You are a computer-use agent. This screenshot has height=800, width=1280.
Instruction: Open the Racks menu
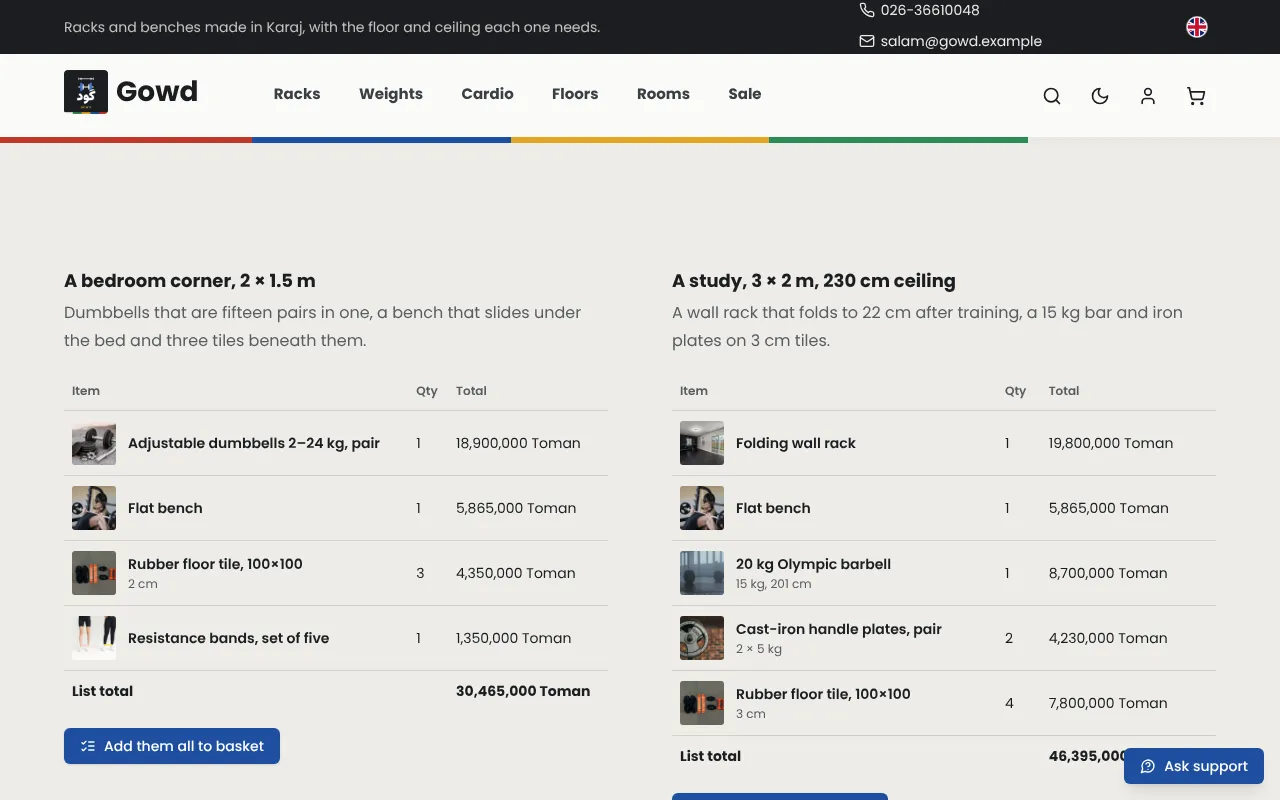pos(297,94)
